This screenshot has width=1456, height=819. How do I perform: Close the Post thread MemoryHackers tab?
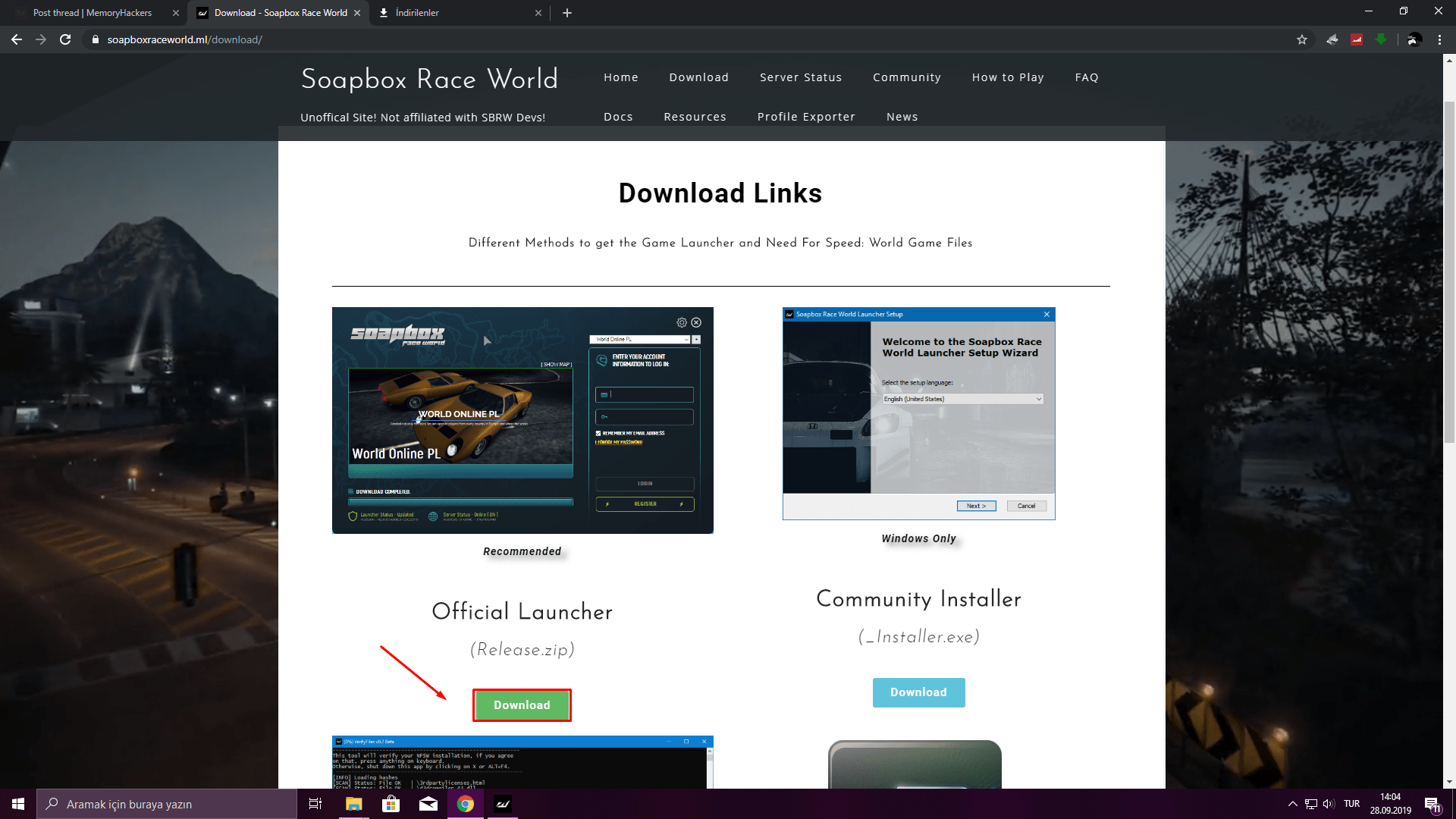(176, 13)
